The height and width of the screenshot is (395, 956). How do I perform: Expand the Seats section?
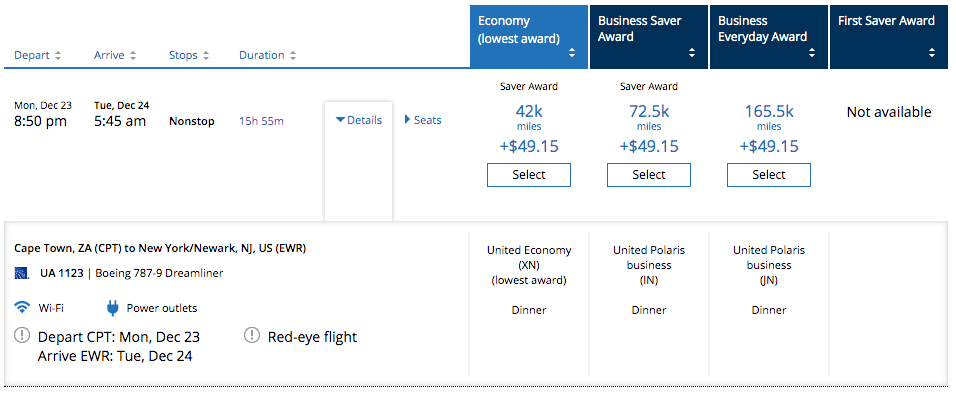tap(423, 120)
